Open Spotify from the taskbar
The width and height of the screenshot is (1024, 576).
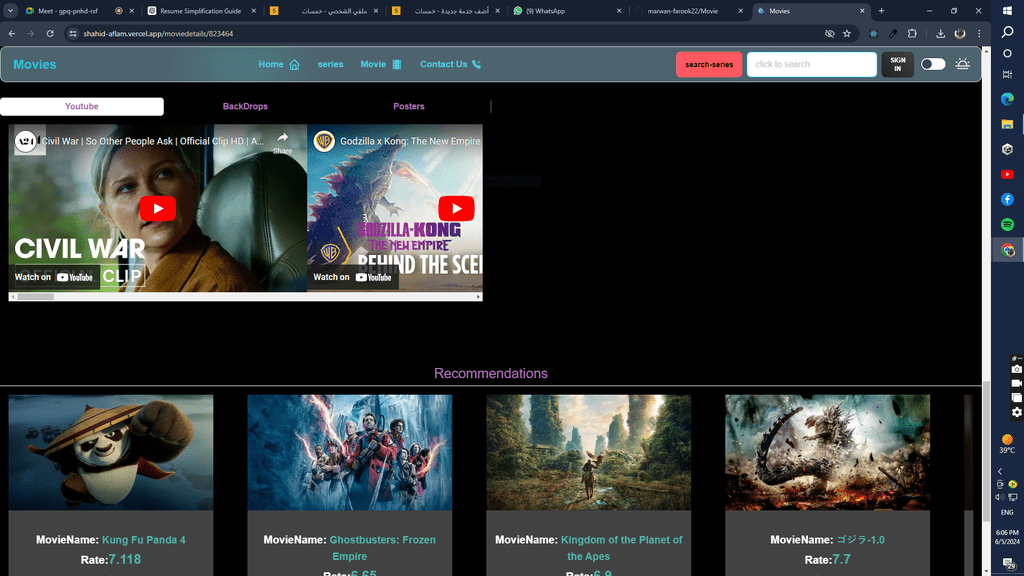(1008, 225)
